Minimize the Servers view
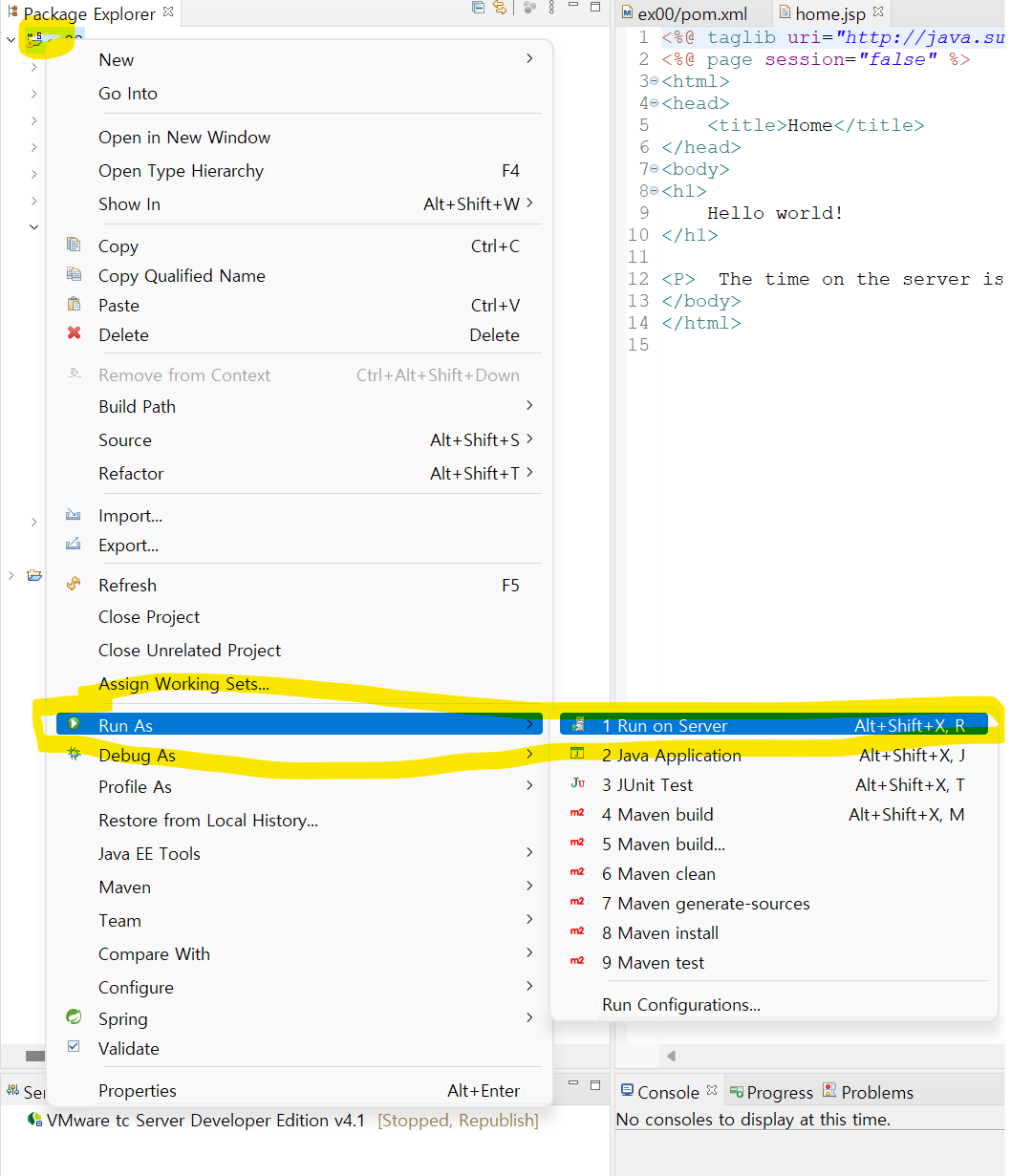Image resolution: width=1011 pixels, height=1176 pixels. 573,1084
